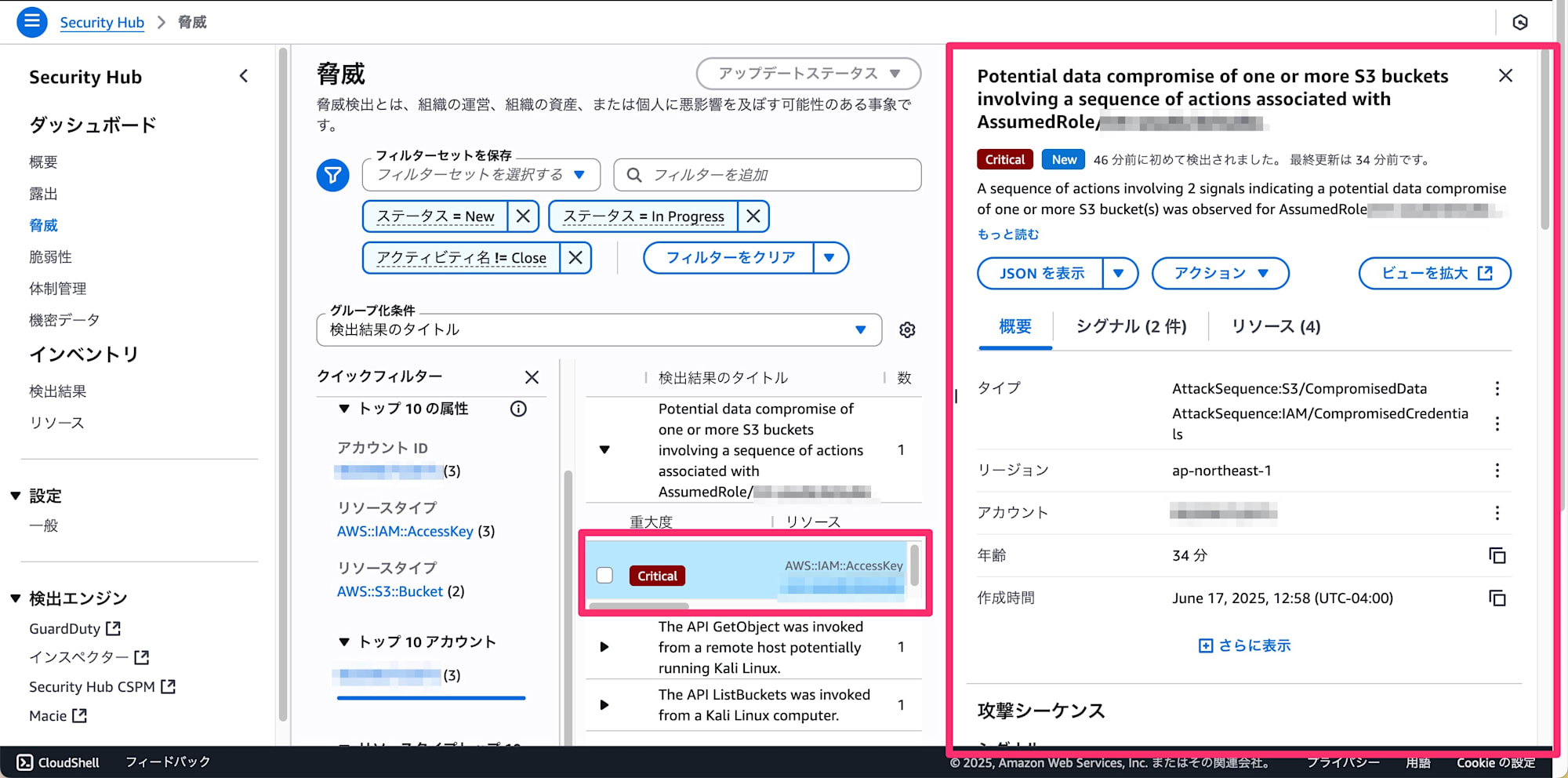Image resolution: width=1568 pixels, height=778 pixels.
Task: Open 検出結果 under インベントリ
Action: pyautogui.click(x=57, y=391)
